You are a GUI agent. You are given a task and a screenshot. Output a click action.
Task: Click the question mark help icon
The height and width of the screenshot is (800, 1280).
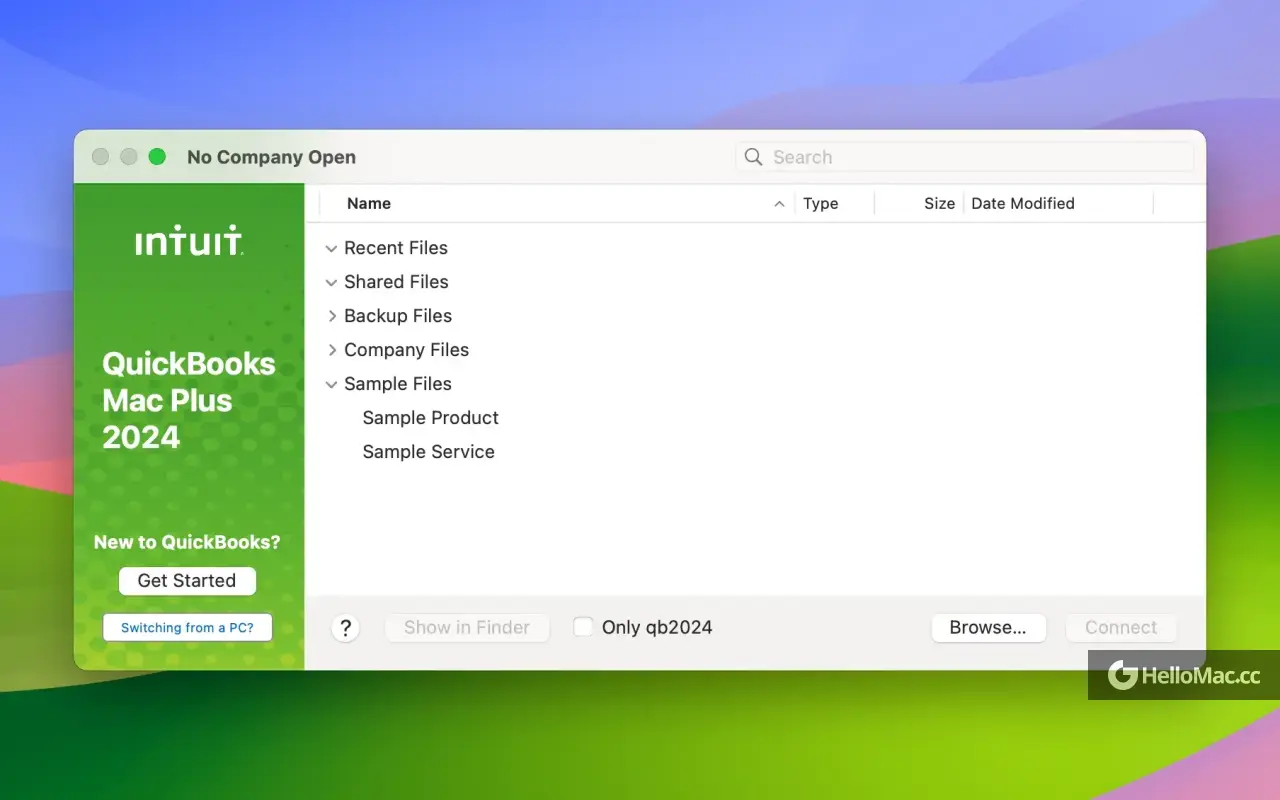pyautogui.click(x=345, y=628)
